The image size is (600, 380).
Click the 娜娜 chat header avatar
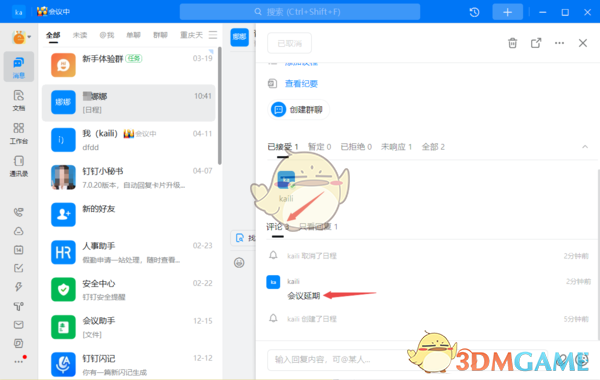[240, 37]
